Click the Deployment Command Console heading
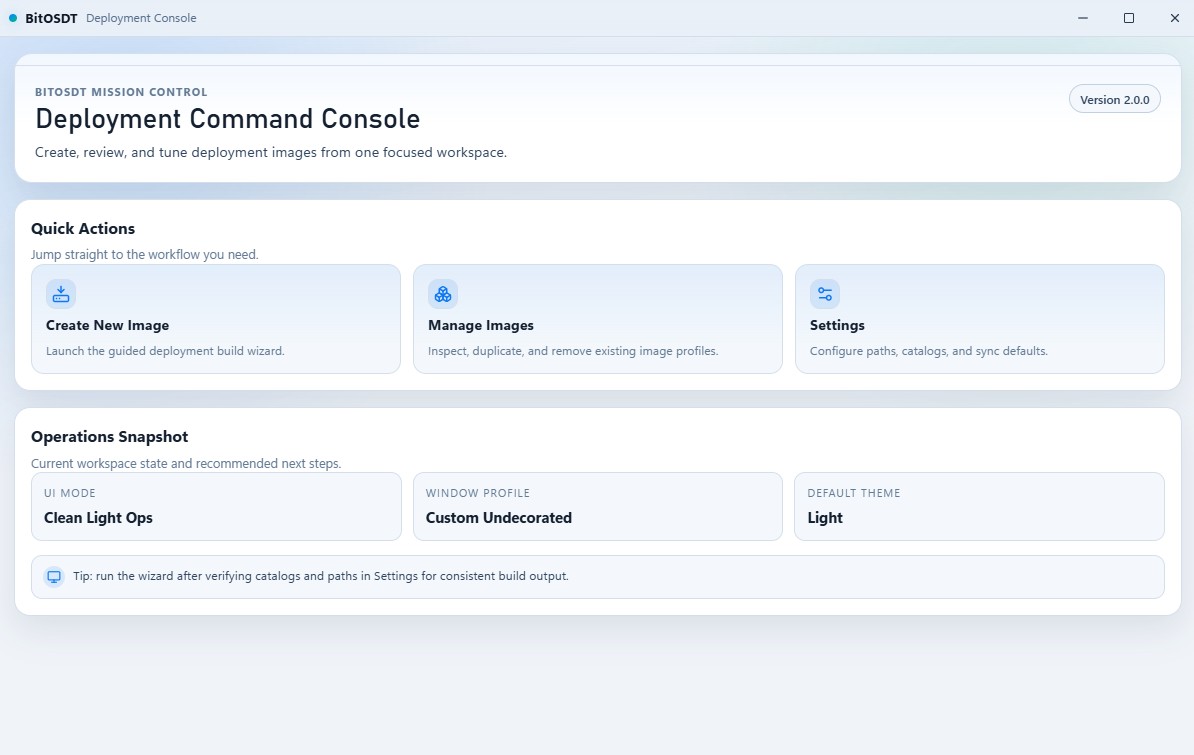 click(227, 119)
